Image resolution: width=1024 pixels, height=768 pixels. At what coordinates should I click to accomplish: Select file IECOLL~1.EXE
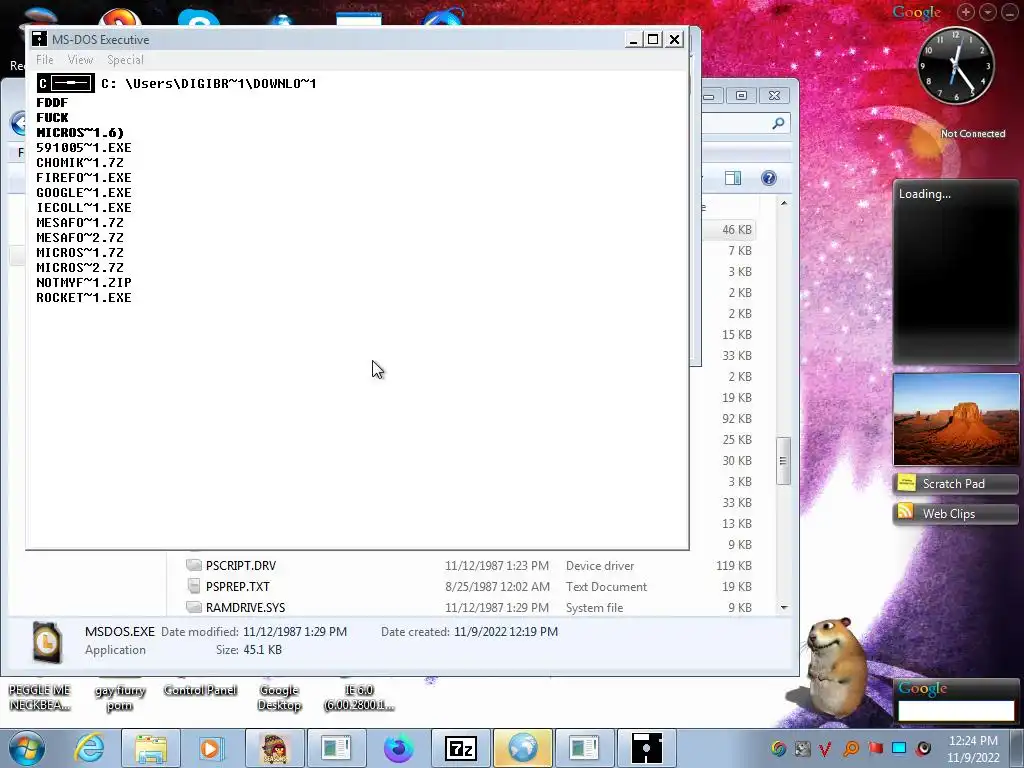pos(84,208)
